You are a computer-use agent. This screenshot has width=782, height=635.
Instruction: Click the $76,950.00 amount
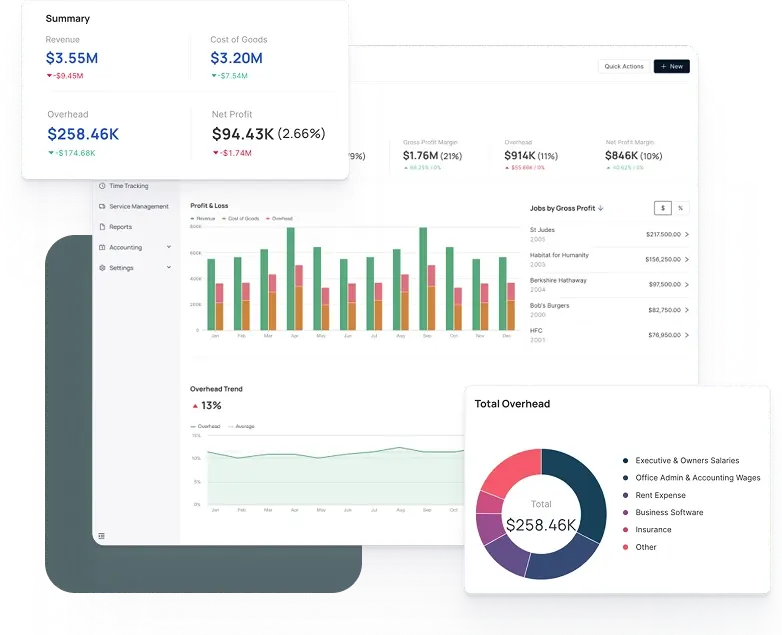coord(664,335)
